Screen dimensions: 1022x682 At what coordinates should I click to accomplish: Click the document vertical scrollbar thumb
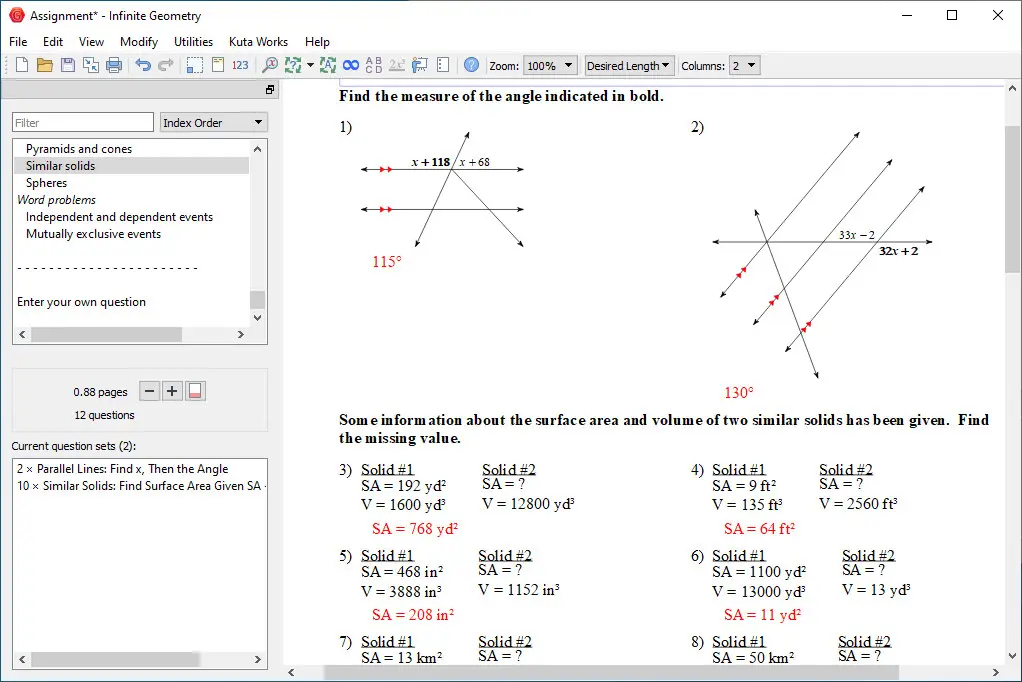pos(1012,200)
